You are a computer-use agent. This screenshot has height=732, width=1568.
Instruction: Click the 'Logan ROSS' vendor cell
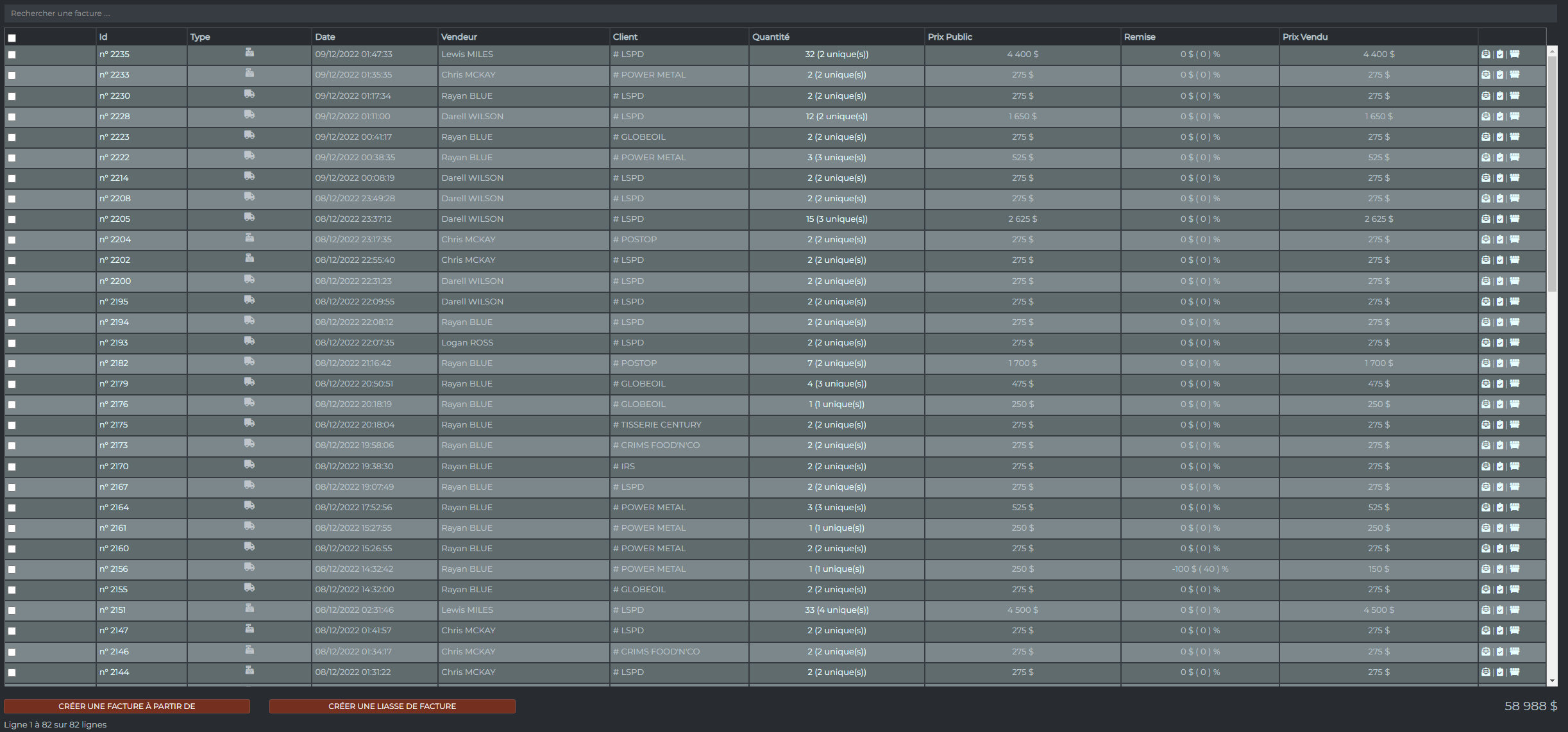[x=523, y=342]
